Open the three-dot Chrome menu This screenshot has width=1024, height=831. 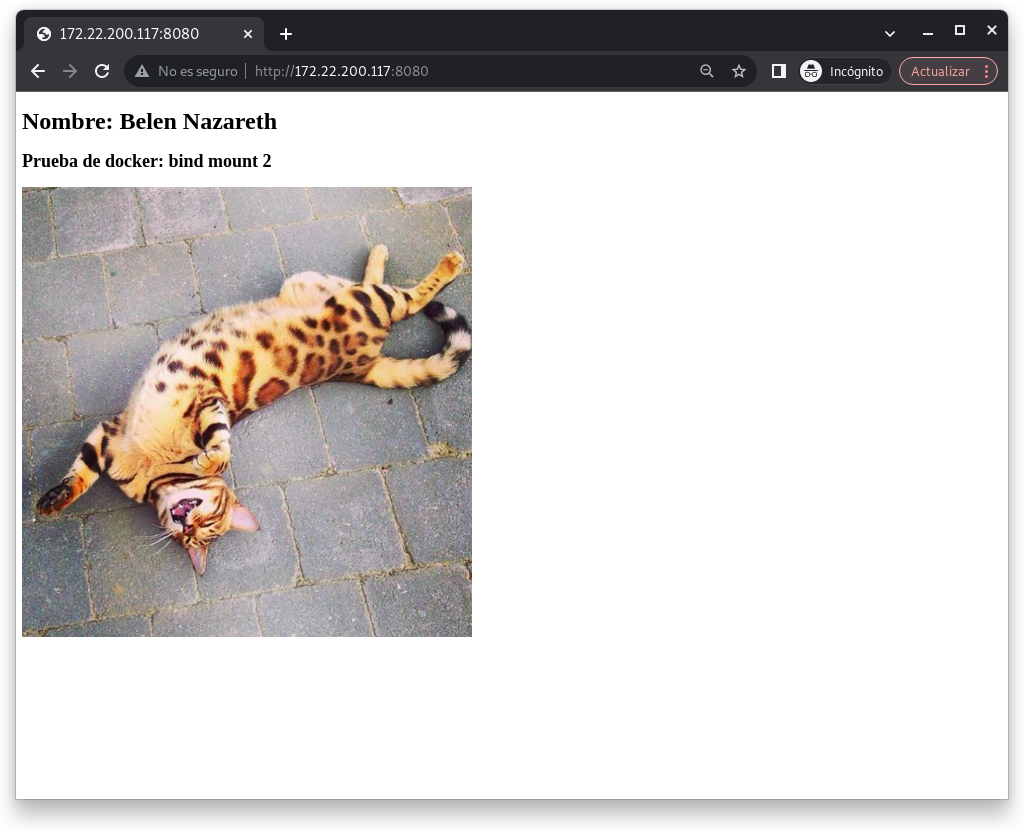tap(986, 71)
